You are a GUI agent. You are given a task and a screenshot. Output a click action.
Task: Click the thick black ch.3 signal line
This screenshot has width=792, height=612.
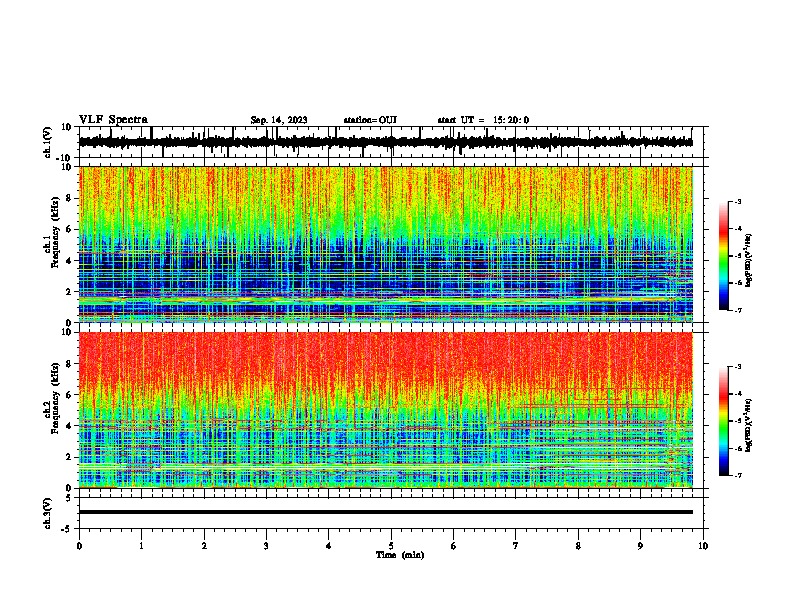click(x=385, y=512)
